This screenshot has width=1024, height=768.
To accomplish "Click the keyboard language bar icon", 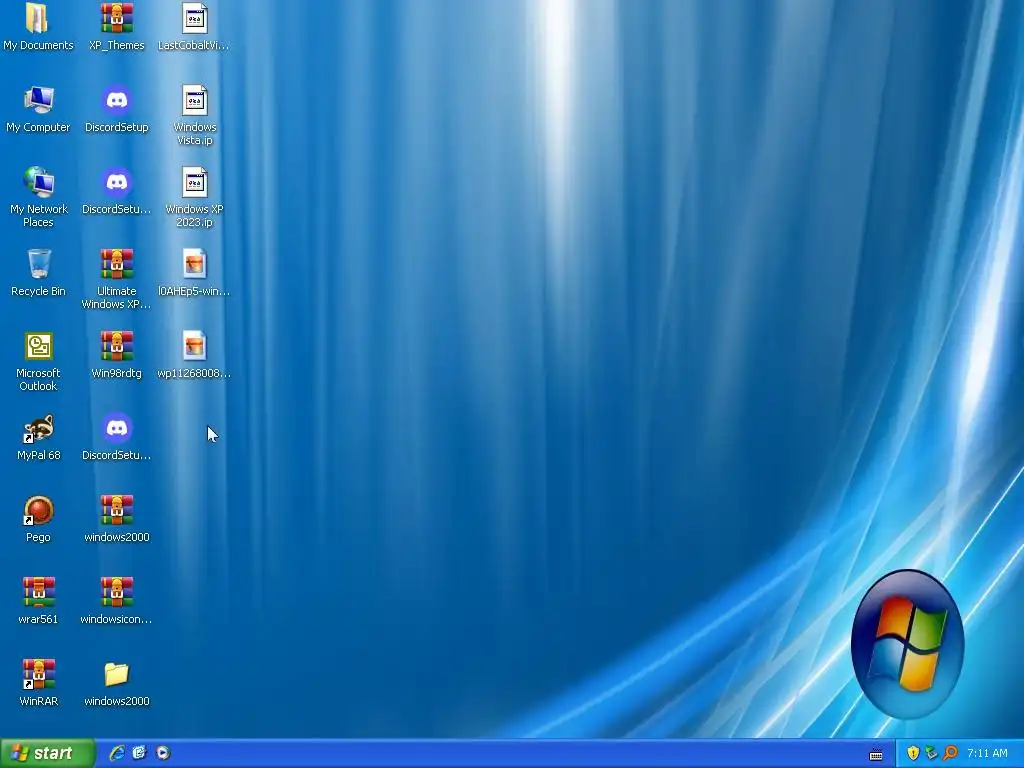I will pyautogui.click(x=876, y=755).
